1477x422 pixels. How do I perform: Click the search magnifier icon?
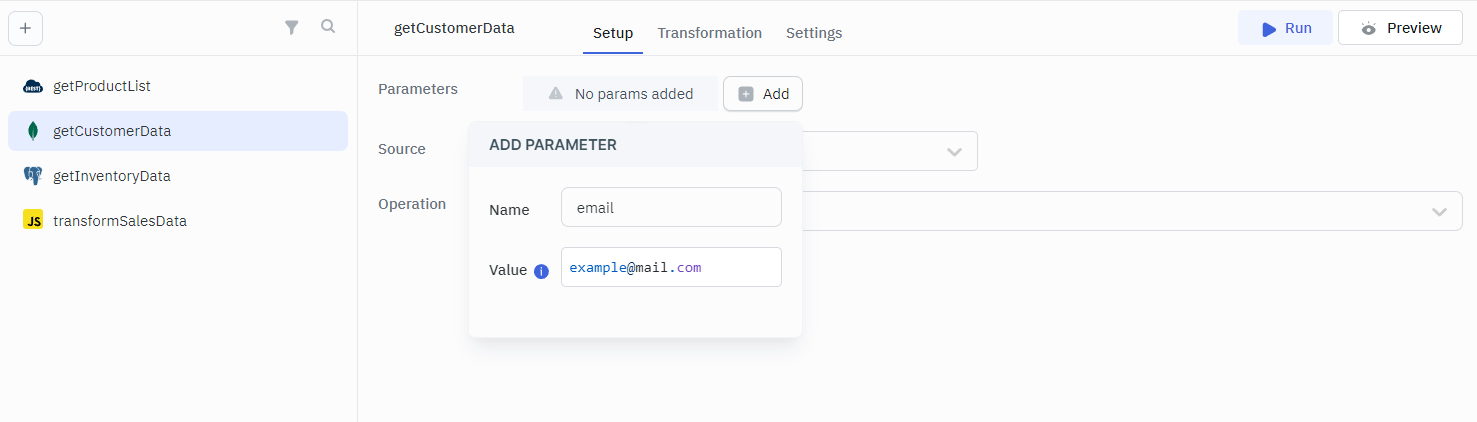coord(328,27)
